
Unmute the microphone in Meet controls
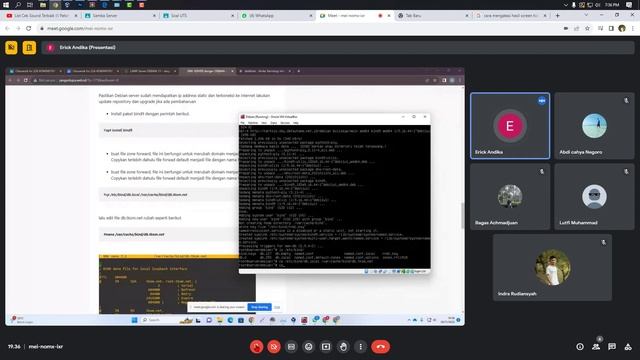[256, 347]
